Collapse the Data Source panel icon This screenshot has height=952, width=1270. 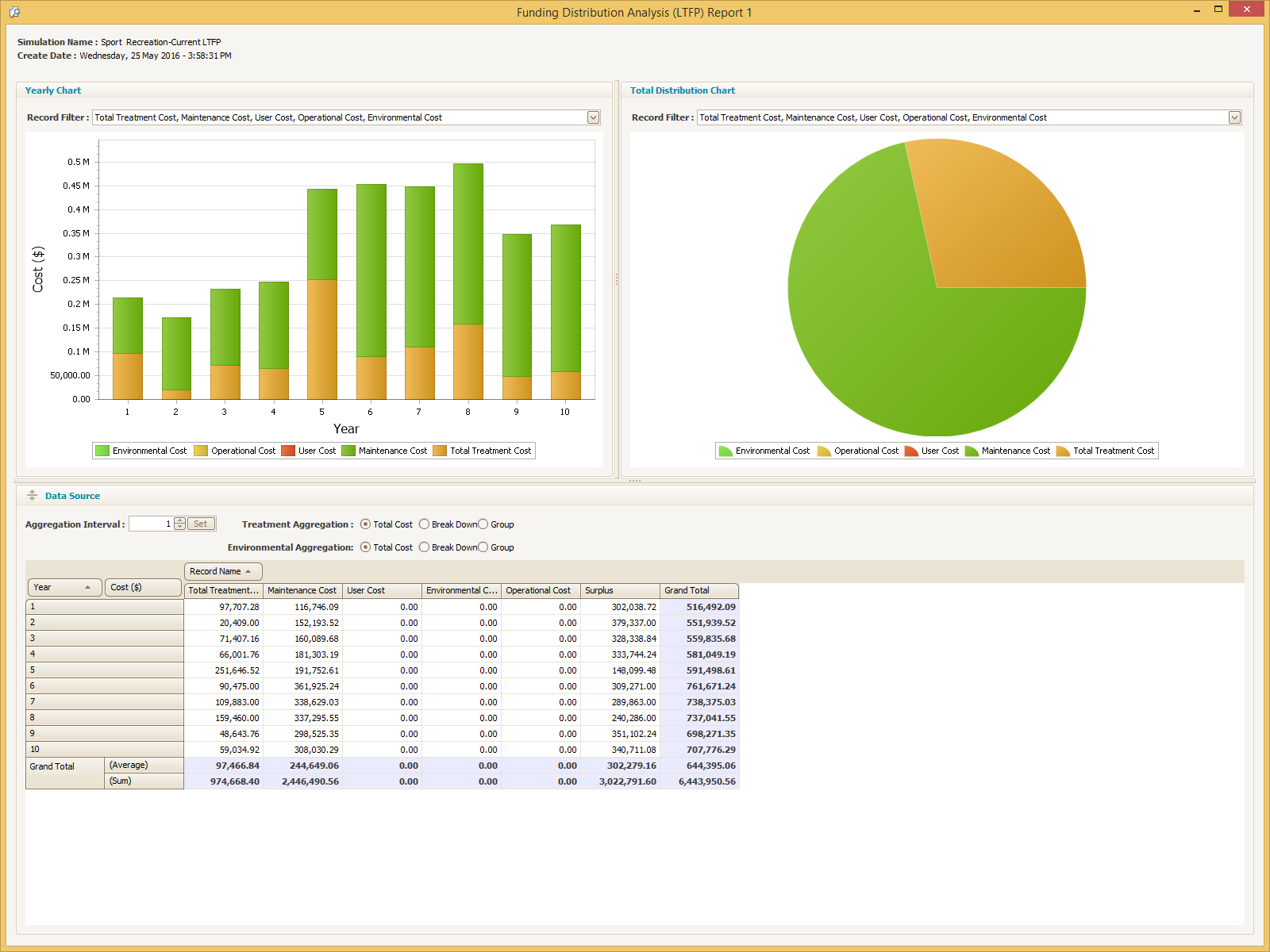pos(33,496)
